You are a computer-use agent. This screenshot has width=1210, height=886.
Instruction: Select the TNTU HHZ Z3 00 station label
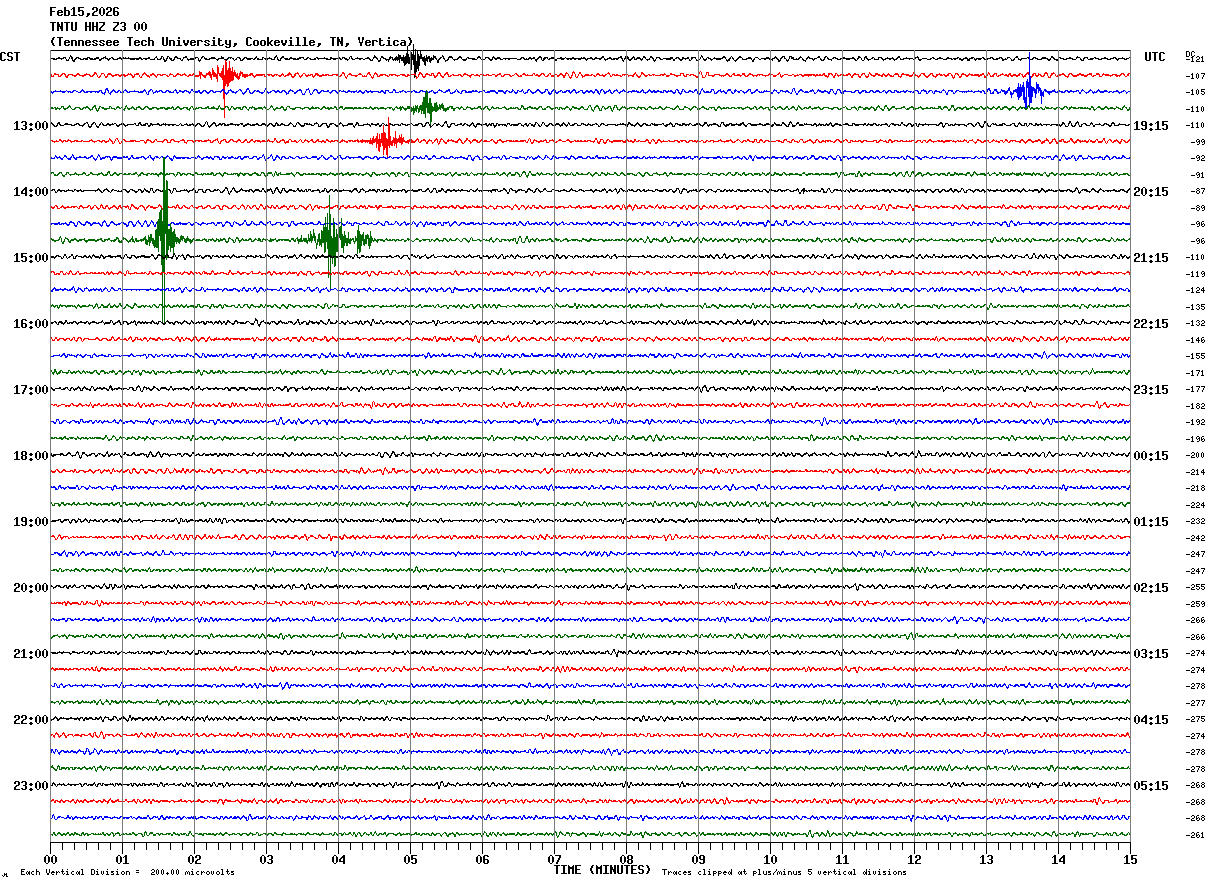tap(98, 27)
